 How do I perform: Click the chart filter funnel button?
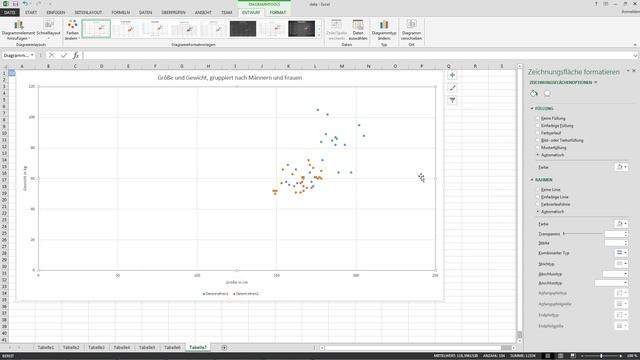point(452,100)
